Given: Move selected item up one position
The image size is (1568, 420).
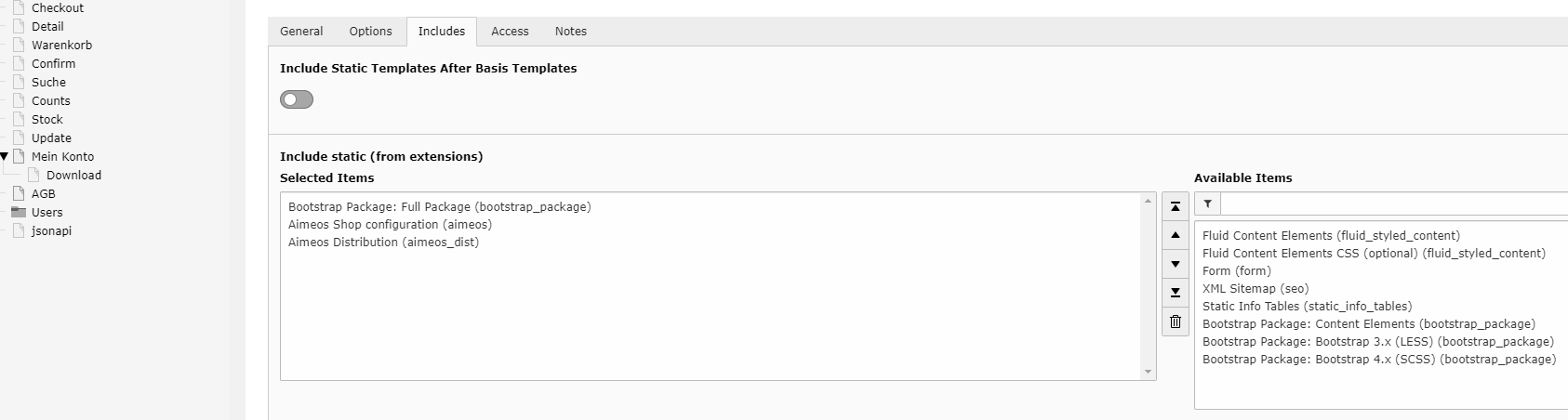Looking at the screenshot, I should pyautogui.click(x=1176, y=235).
